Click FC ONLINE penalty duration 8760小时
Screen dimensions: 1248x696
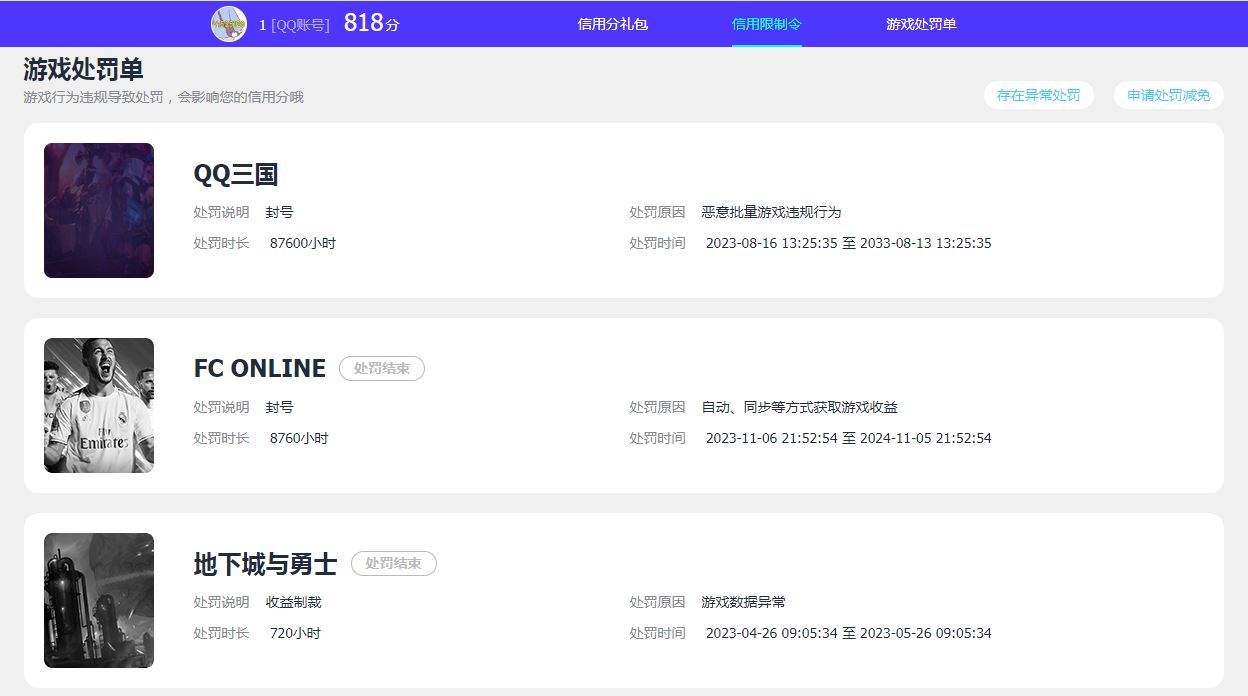pyautogui.click(x=299, y=438)
